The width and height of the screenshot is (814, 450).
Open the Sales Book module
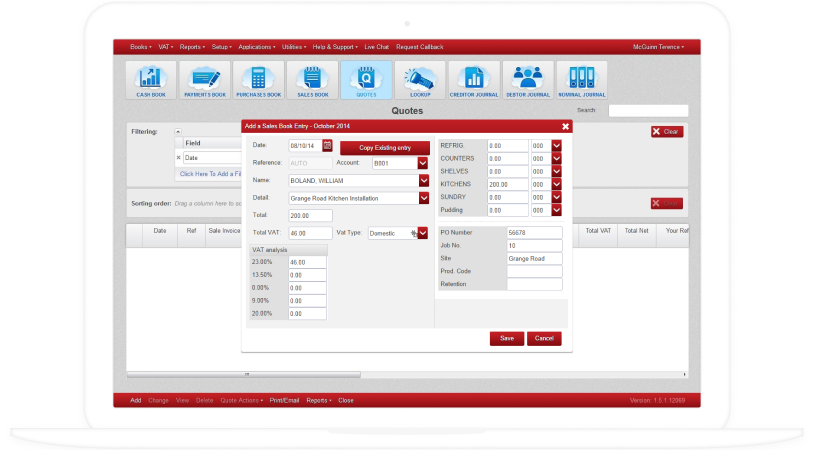click(x=313, y=80)
